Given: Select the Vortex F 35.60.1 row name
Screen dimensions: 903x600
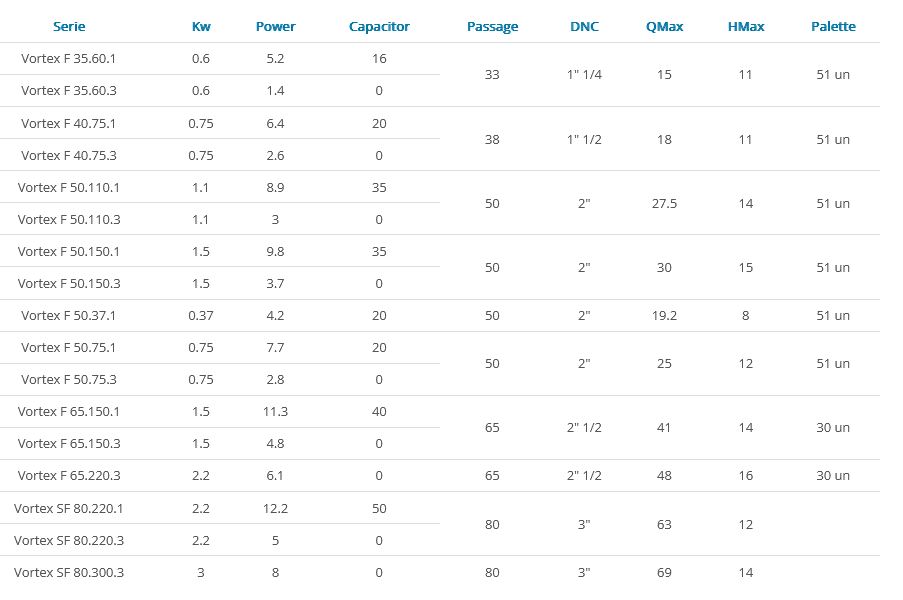Looking at the screenshot, I should [x=69, y=59].
